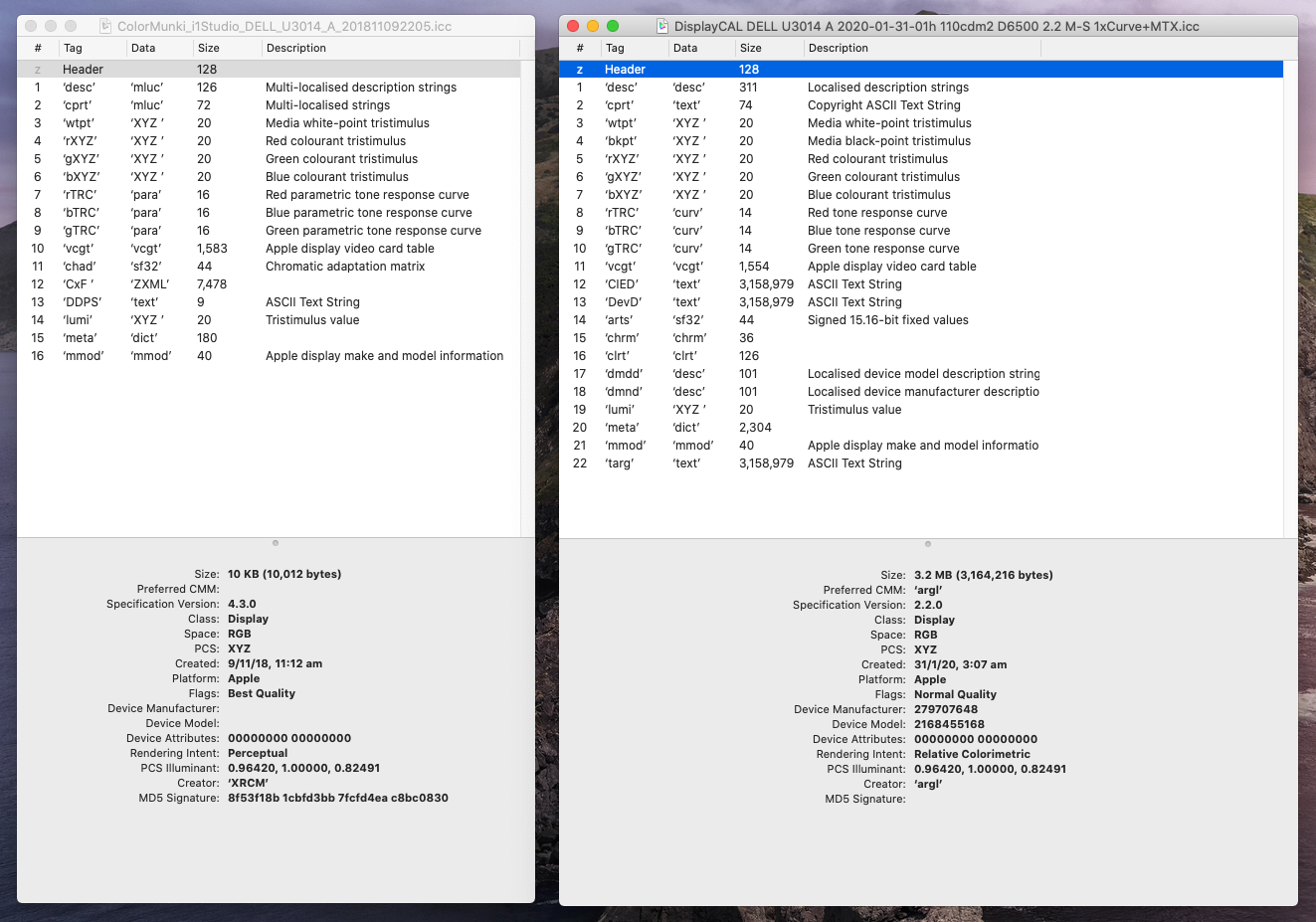The image size is (1316, 922).
Task: Click MD5 Signature value 8f53f18b in ColorMunki
Action: pos(338,798)
